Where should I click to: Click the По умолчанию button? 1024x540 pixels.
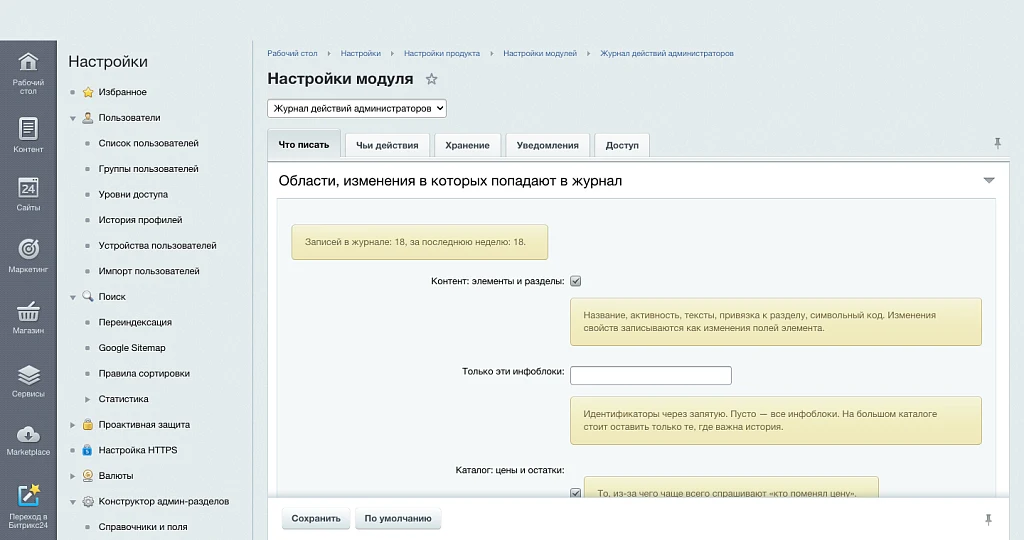(398, 518)
